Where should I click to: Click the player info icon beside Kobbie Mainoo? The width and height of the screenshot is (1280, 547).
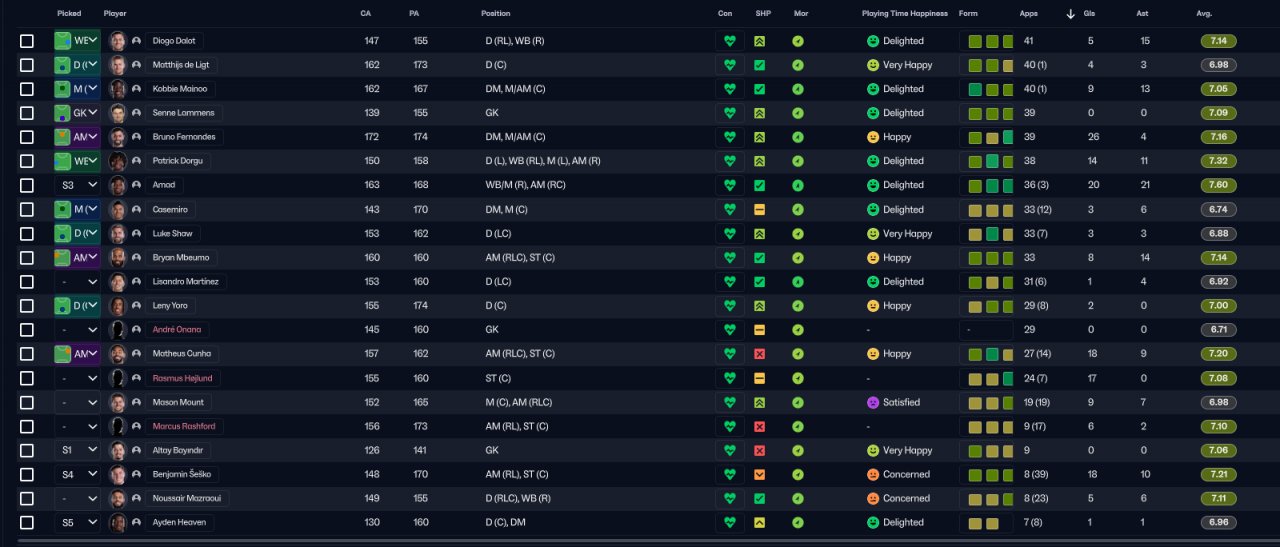point(136,89)
